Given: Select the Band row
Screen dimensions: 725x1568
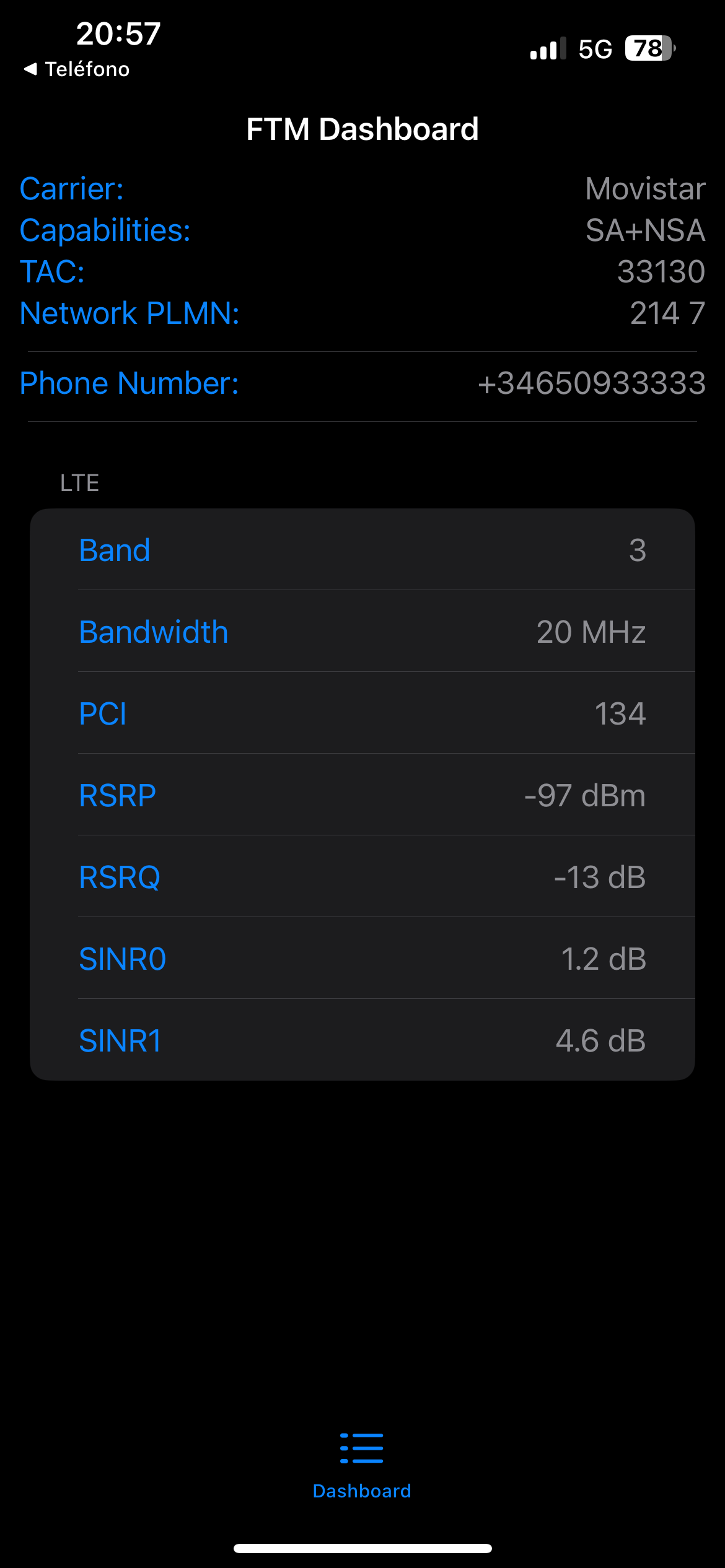Looking at the screenshot, I should (x=362, y=550).
